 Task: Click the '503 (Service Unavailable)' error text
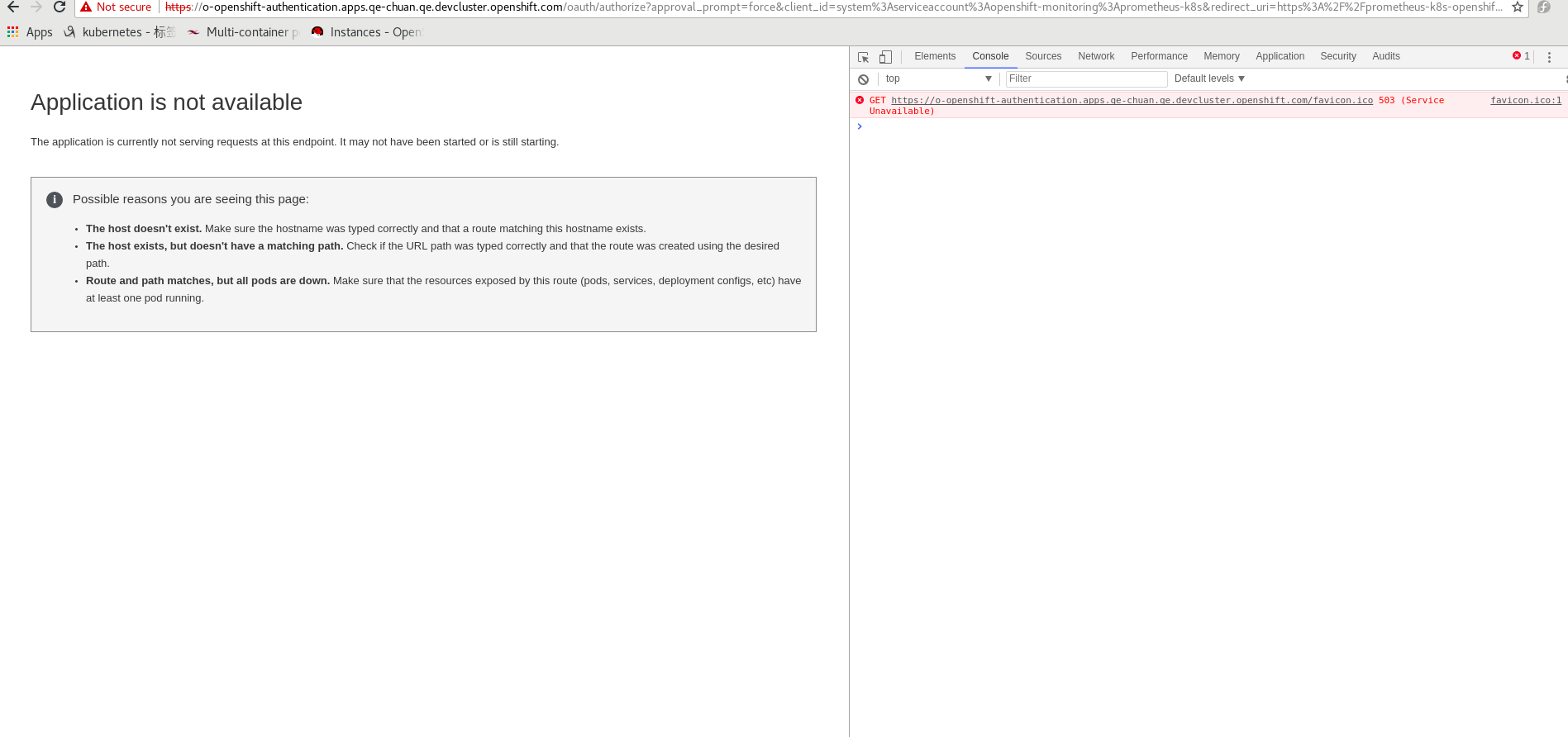(1157, 106)
